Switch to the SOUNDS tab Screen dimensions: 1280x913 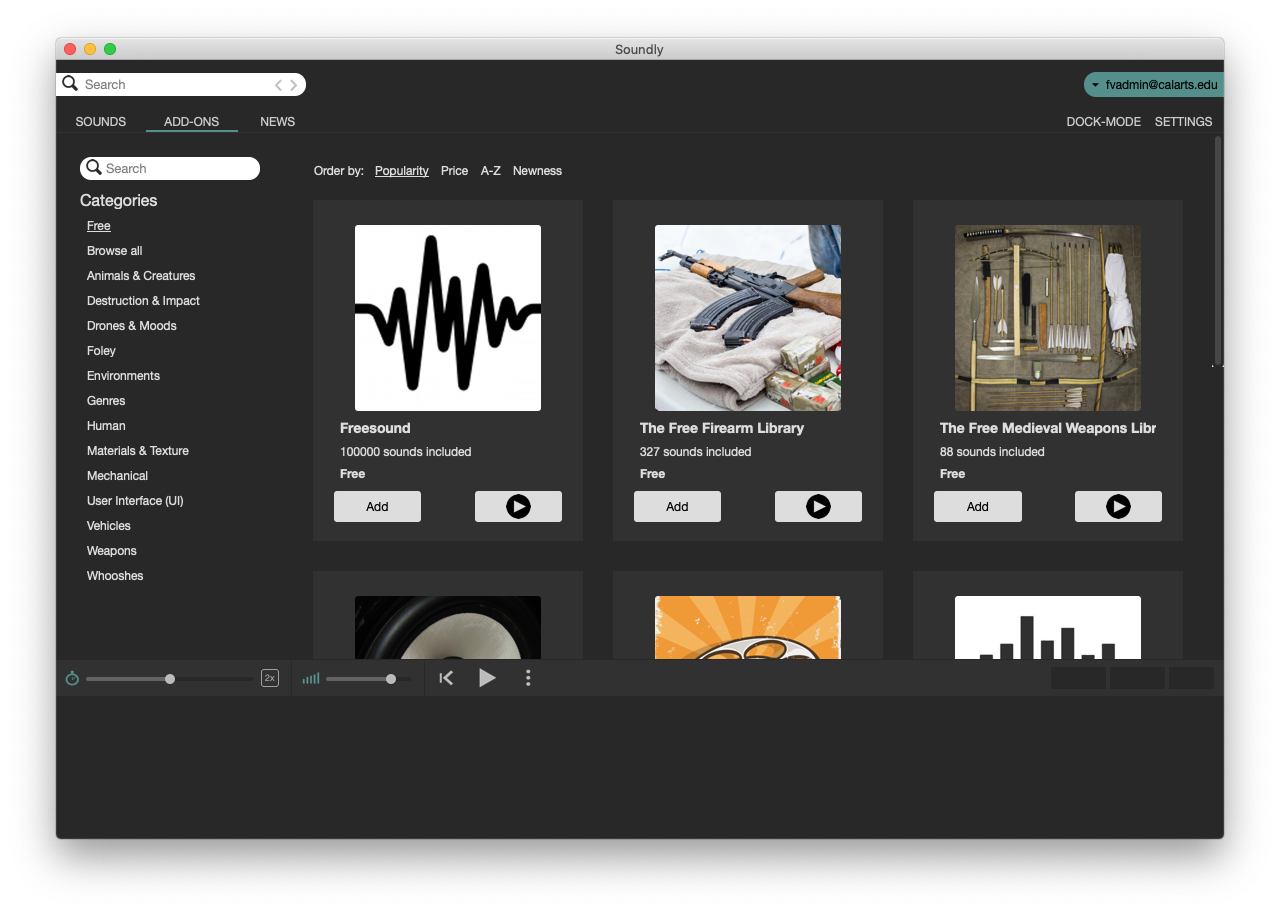tap(101, 121)
